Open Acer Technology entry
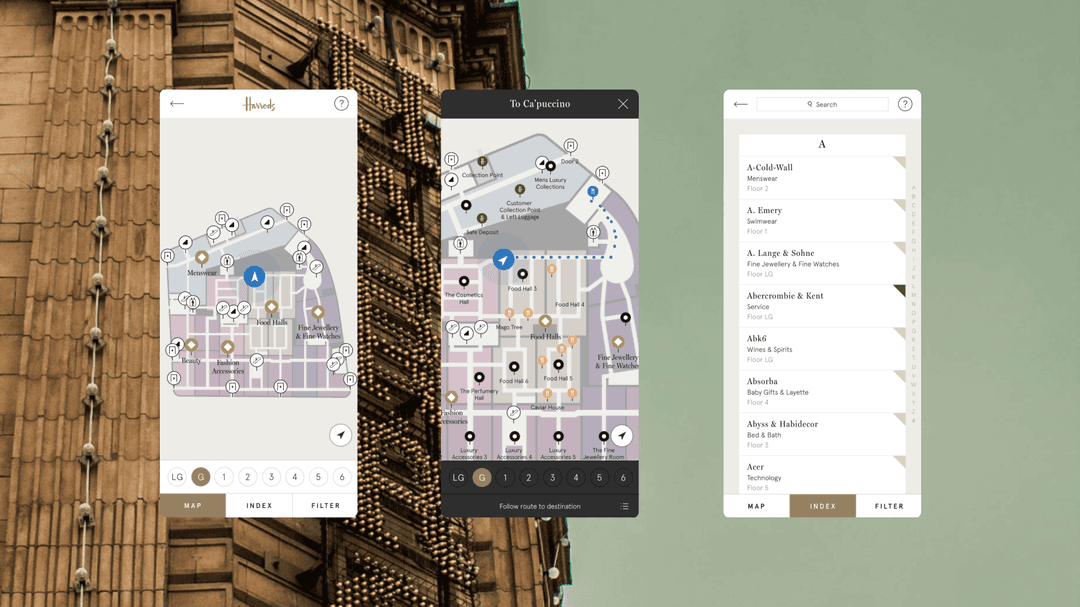Screen dimensions: 1080x607 pyautogui.click(x=822, y=475)
